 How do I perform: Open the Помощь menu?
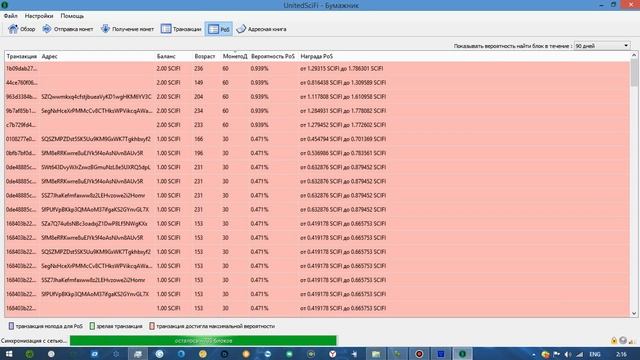pyautogui.click(x=72, y=16)
